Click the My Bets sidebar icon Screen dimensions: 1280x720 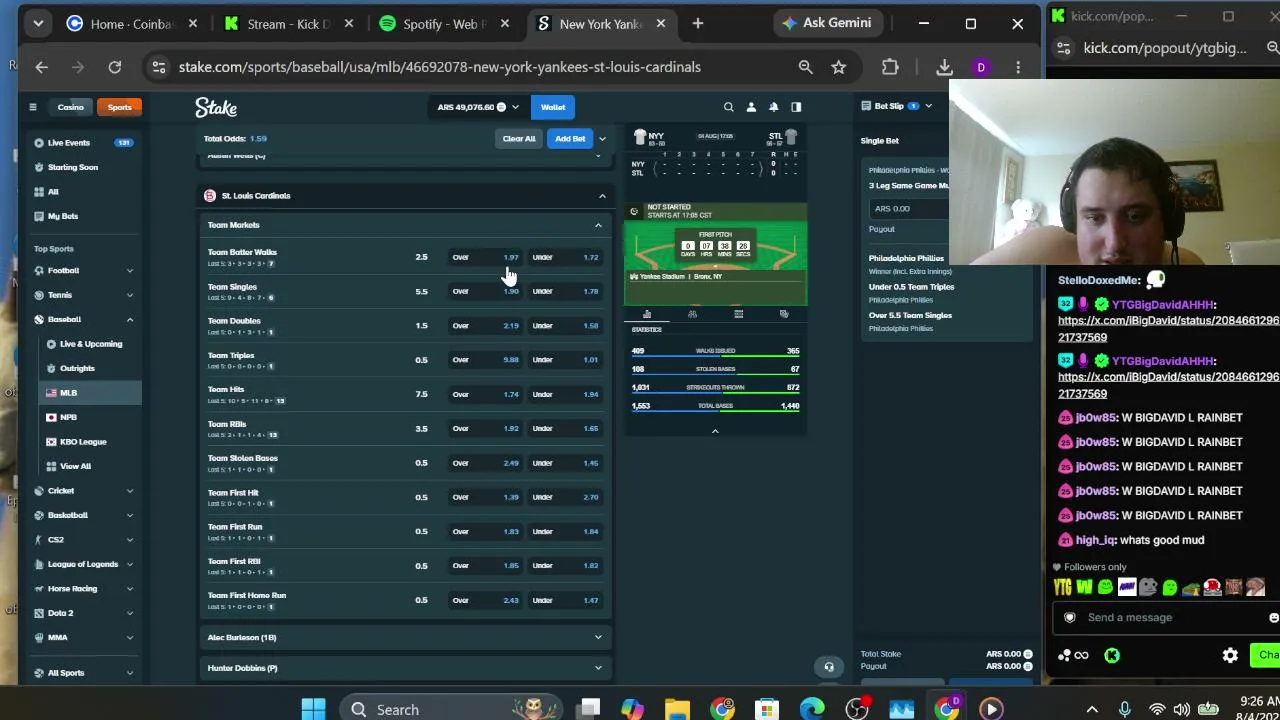tap(39, 216)
